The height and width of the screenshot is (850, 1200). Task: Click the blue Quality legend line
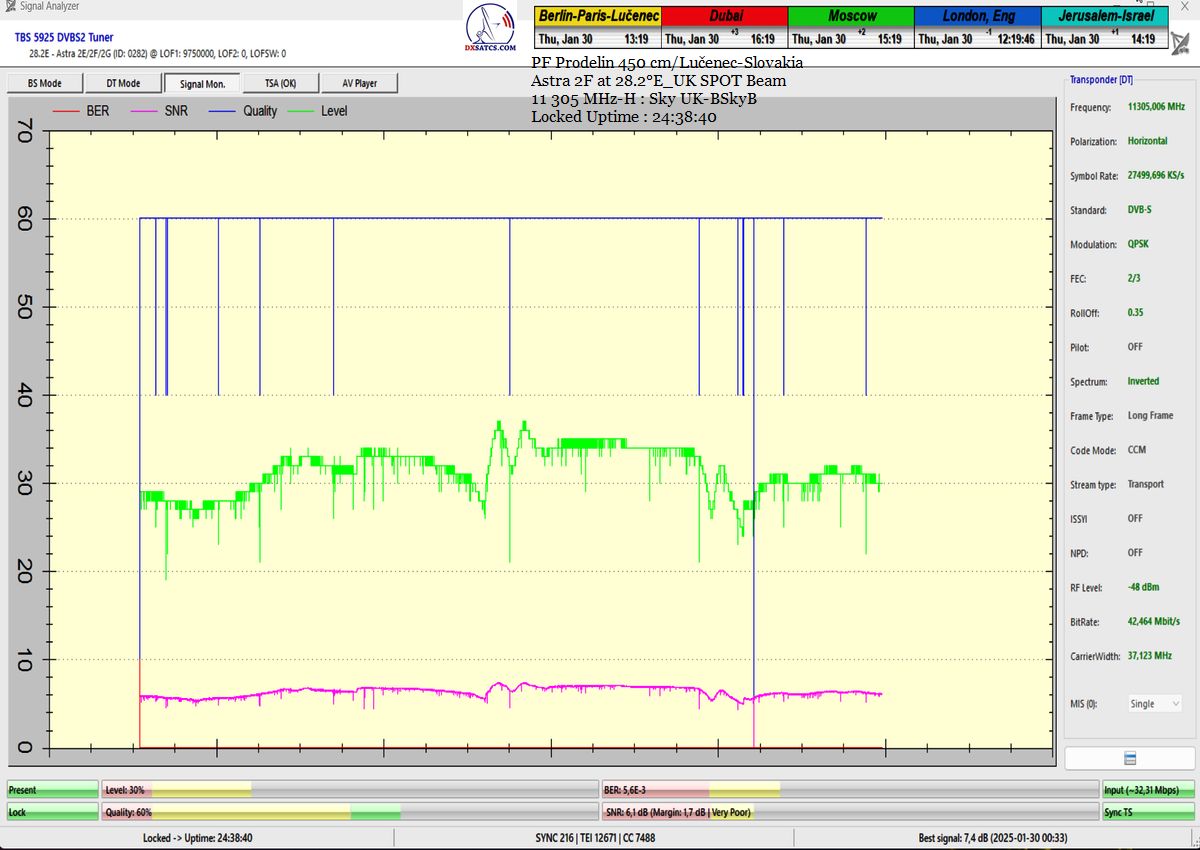pos(221,111)
